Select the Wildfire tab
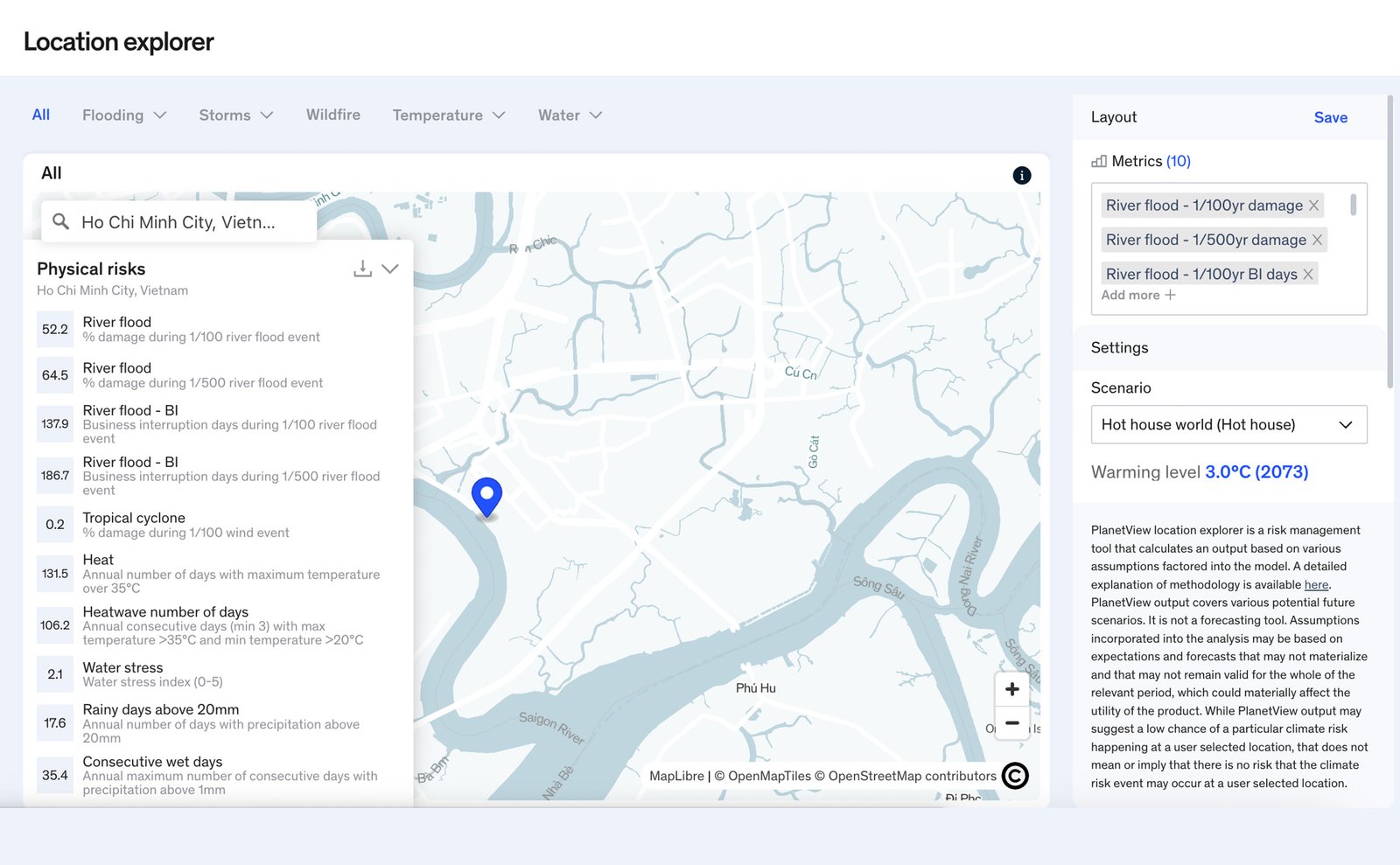The image size is (1400, 865). pos(332,115)
